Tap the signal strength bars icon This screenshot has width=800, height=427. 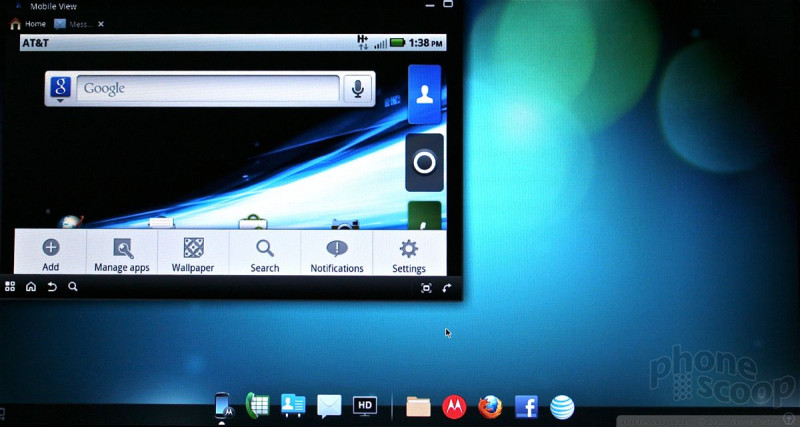(x=381, y=44)
